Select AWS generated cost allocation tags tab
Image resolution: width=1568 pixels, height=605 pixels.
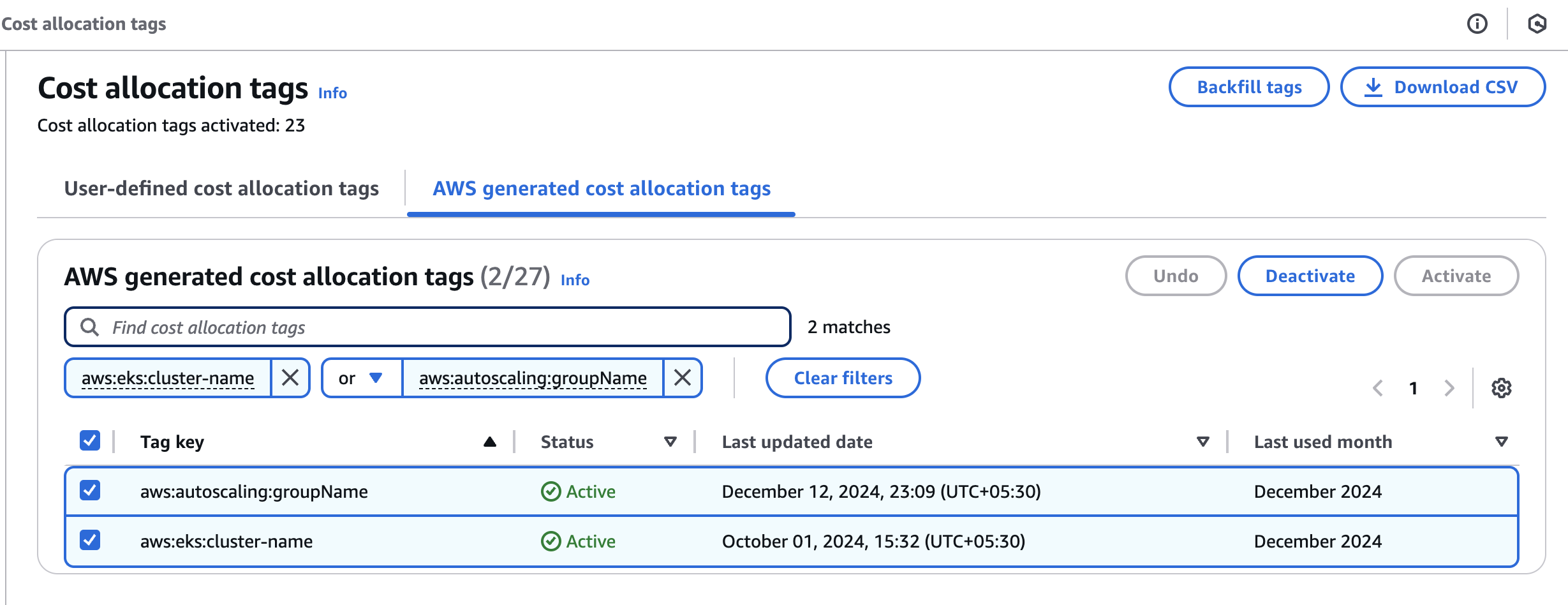601,189
